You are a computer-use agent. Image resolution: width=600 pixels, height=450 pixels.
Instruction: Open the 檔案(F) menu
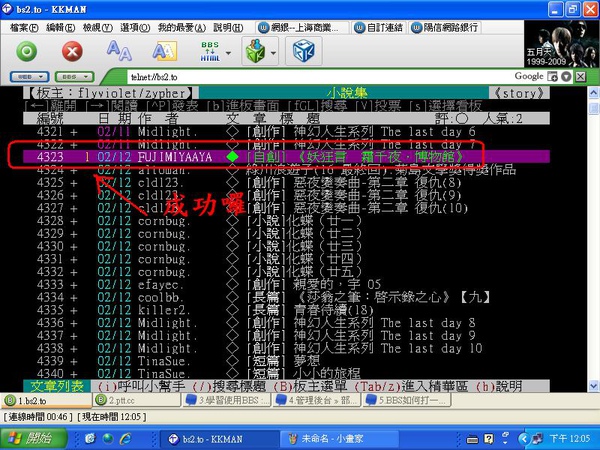click(x=24, y=28)
